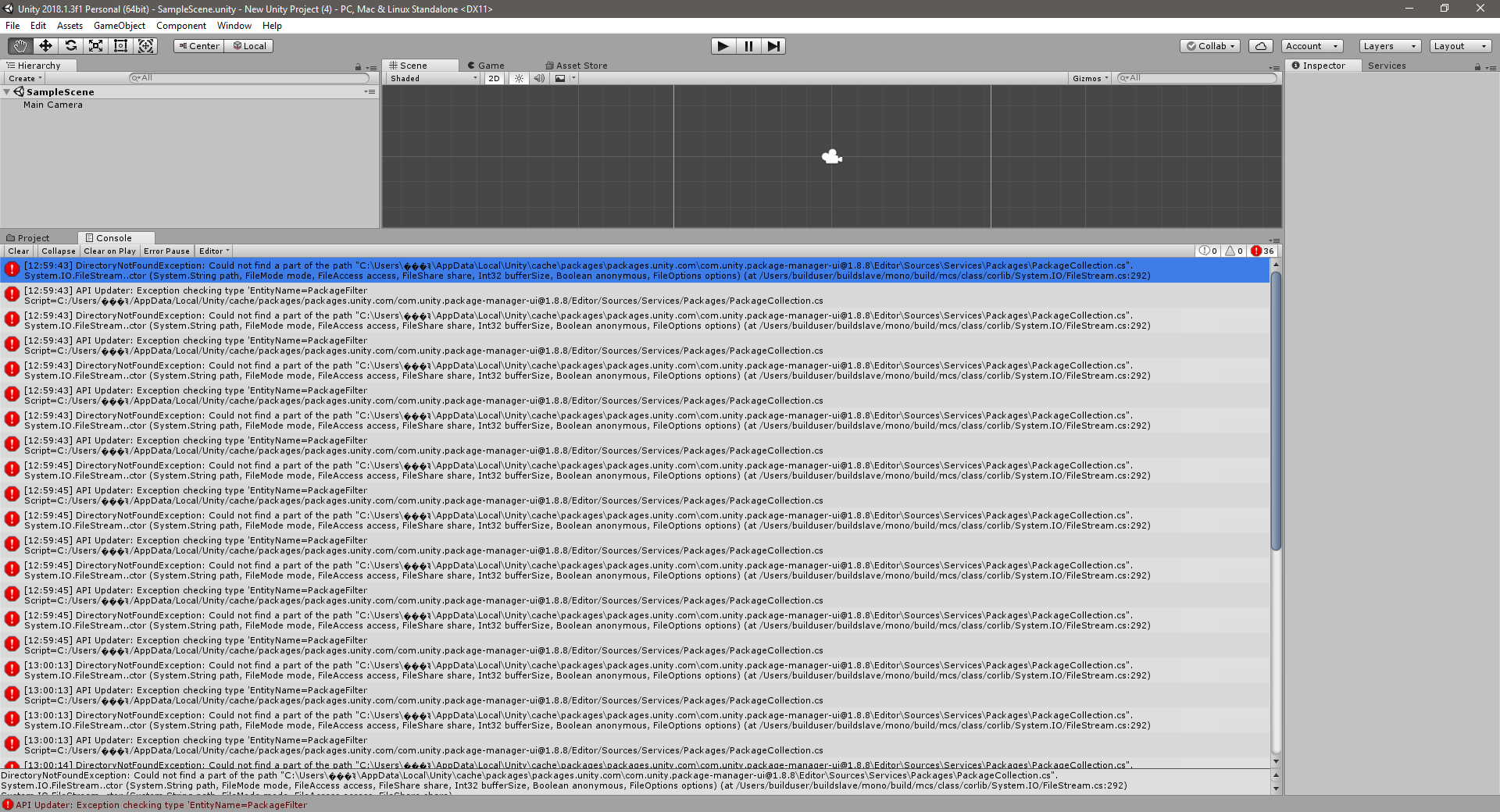Toggle error count filter showing 36

pos(1262,251)
